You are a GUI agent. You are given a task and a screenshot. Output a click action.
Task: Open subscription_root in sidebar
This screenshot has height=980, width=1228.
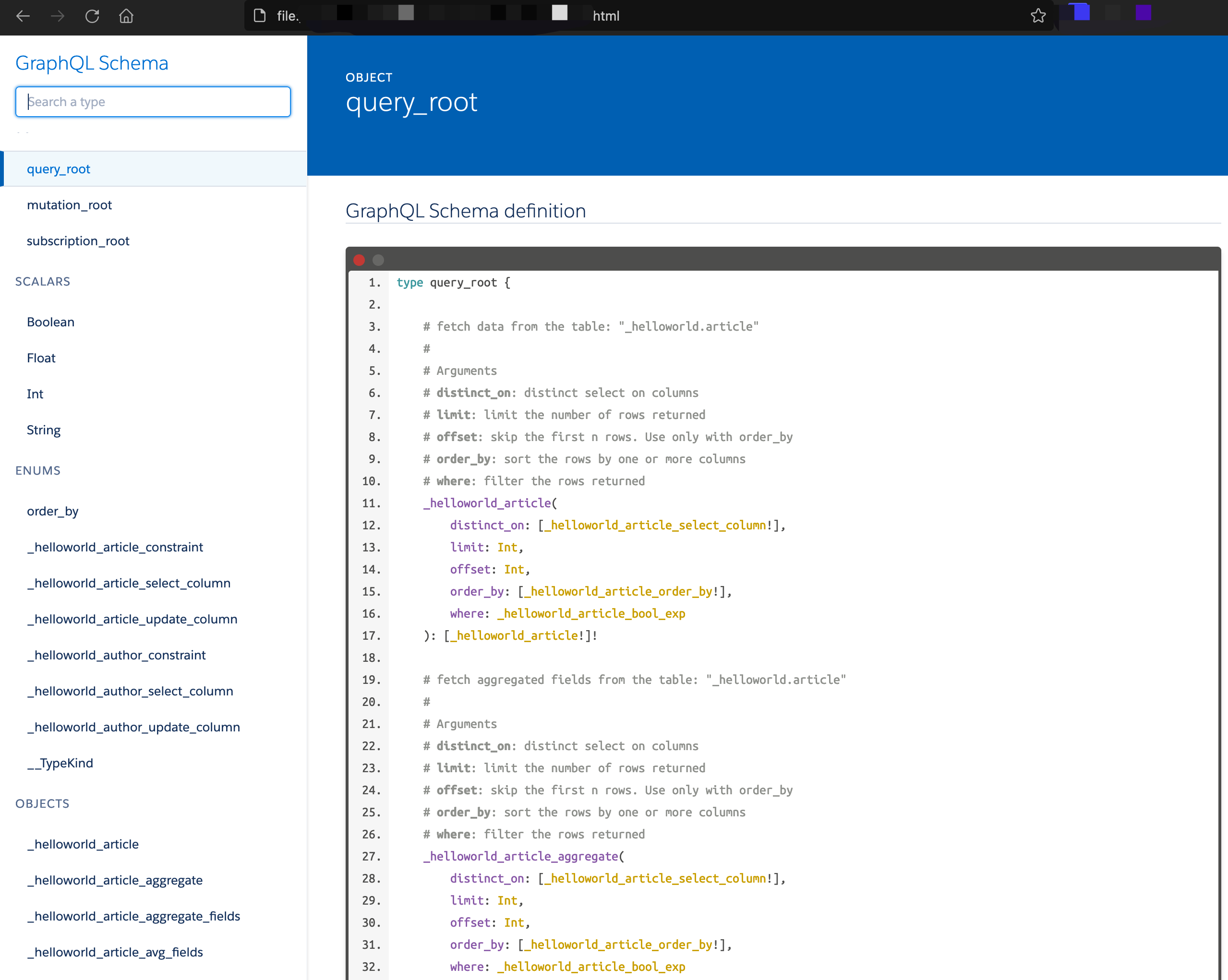pyautogui.click(x=78, y=241)
